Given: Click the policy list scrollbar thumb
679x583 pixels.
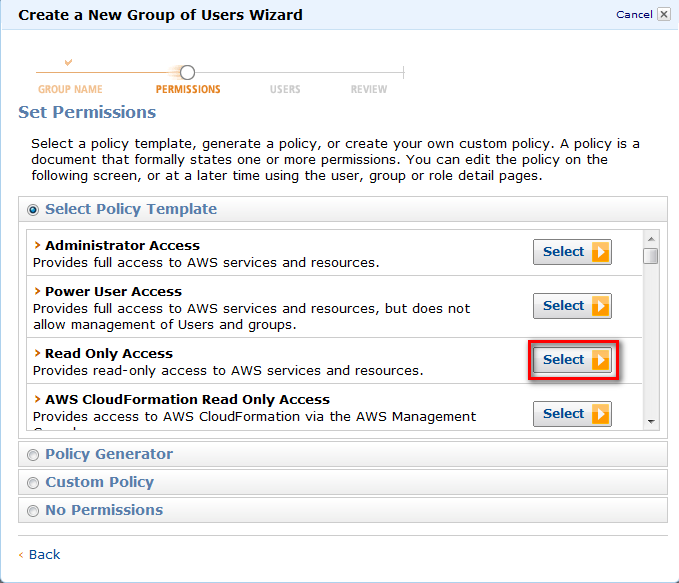Looking at the screenshot, I should click(x=650, y=256).
